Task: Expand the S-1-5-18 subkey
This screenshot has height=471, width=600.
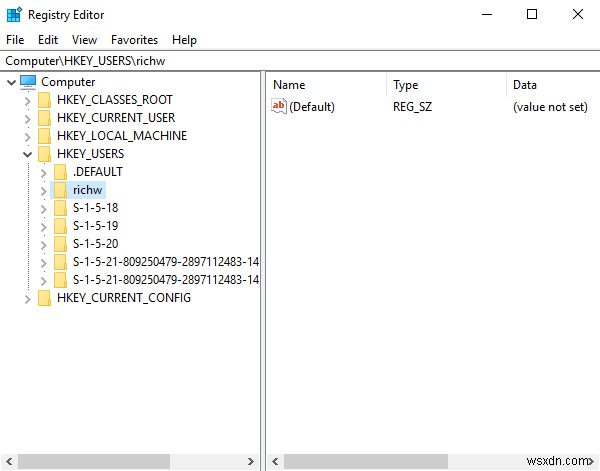Action: (x=44, y=209)
